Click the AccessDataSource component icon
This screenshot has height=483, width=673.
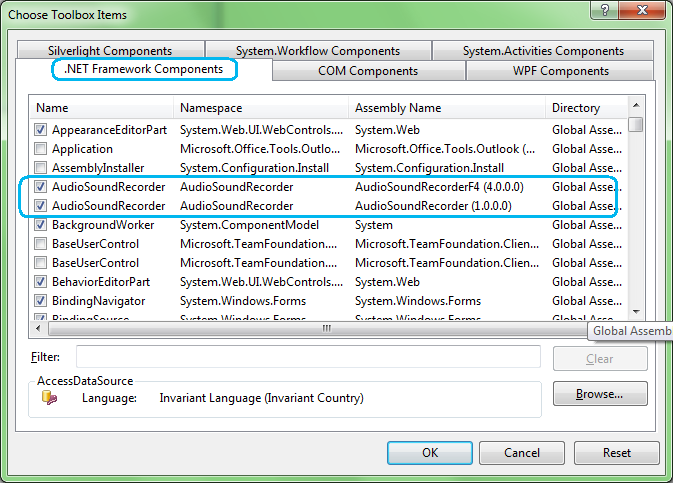[x=49, y=398]
